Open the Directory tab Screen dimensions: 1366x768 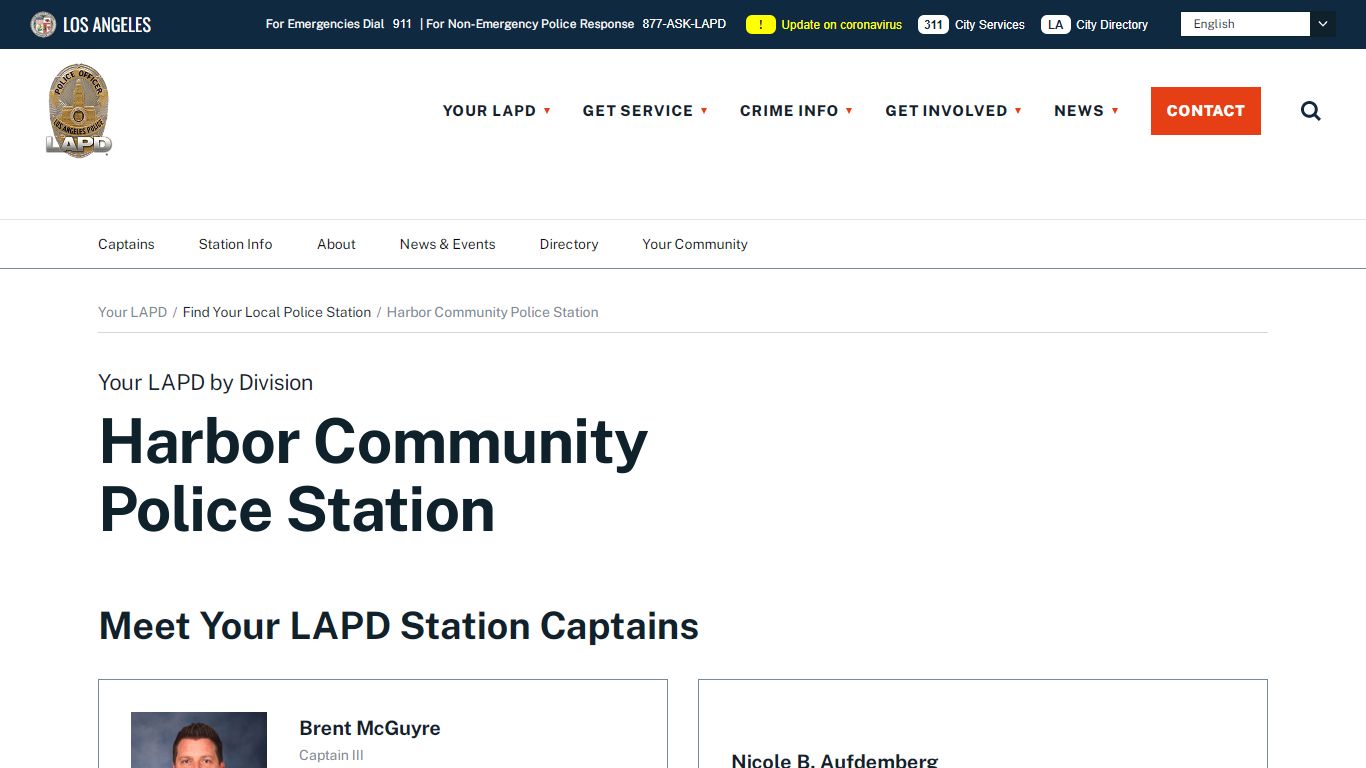click(569, 244)
